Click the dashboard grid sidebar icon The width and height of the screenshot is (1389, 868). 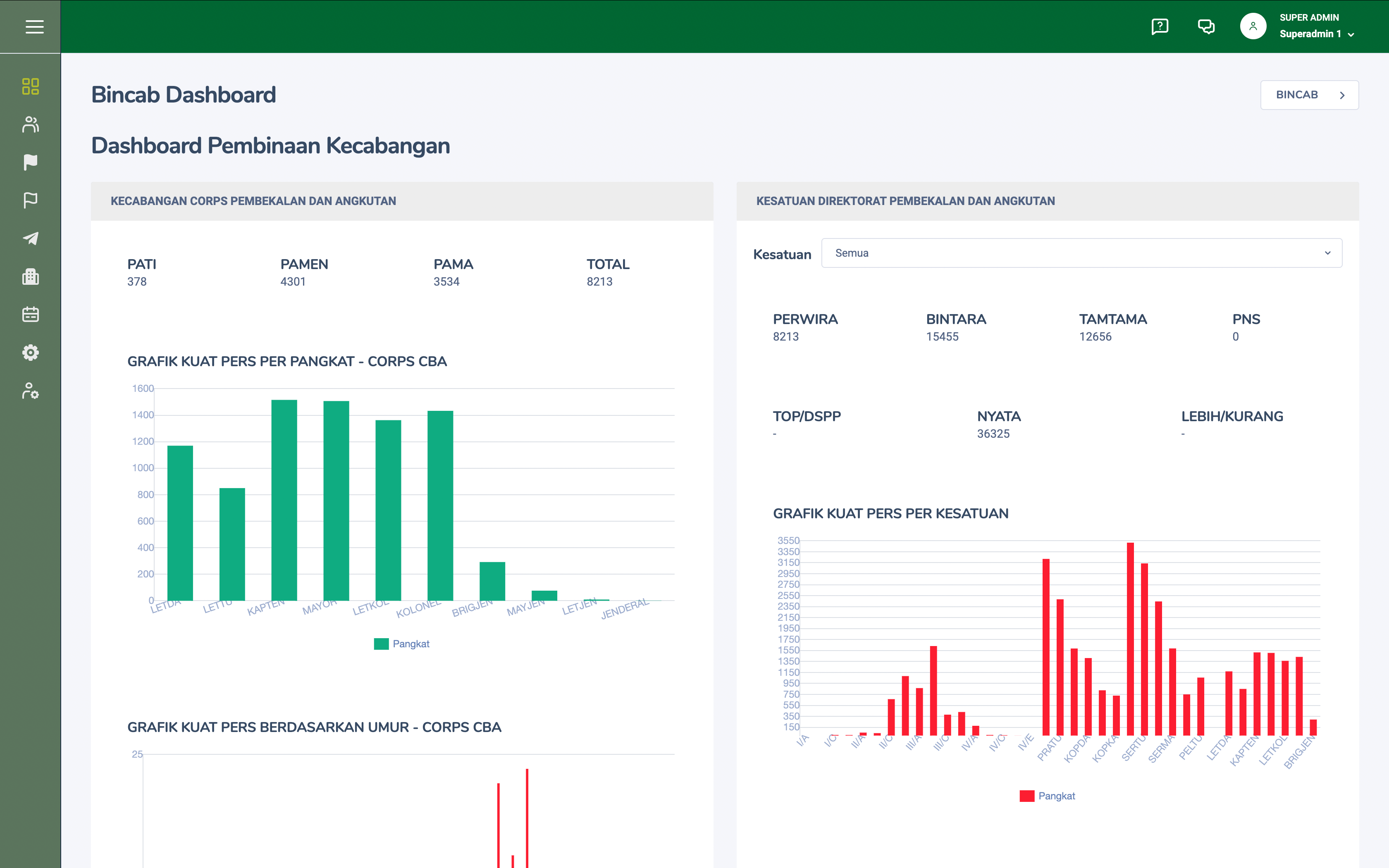(x=31, y=87)
